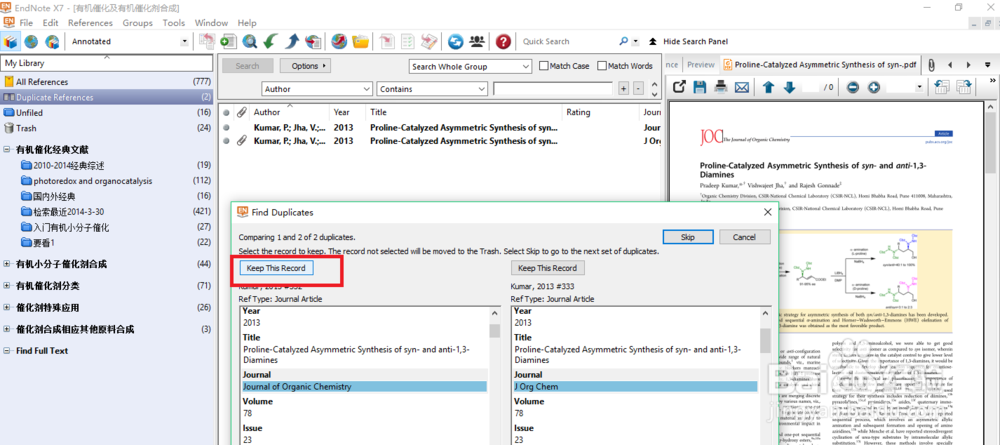Go to previous PDF page up arrow
Viewport: 1000px width, 445px height.
[768, 86]
